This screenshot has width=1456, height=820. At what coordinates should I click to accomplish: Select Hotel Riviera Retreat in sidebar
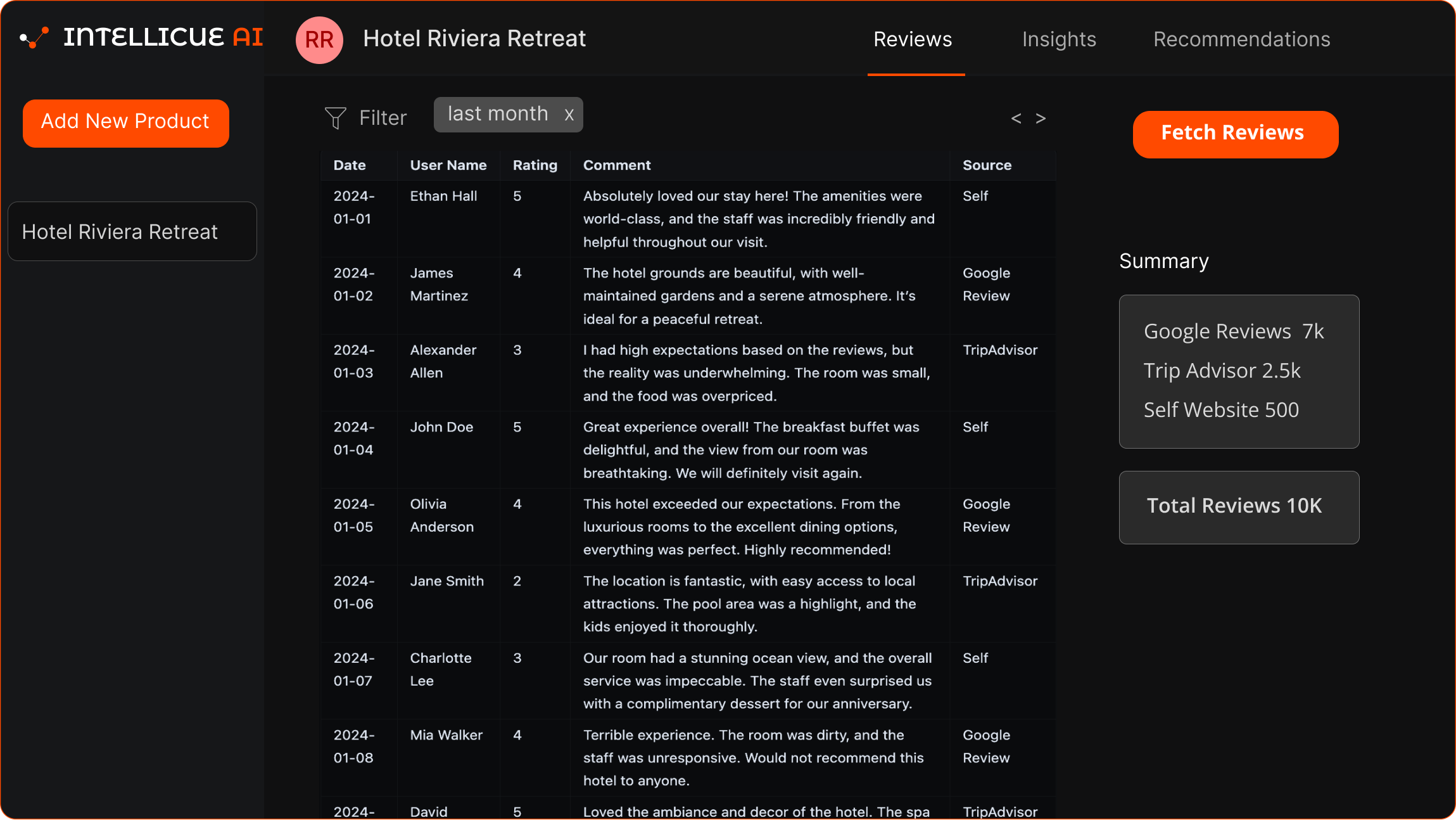click(x=132, y=231)
